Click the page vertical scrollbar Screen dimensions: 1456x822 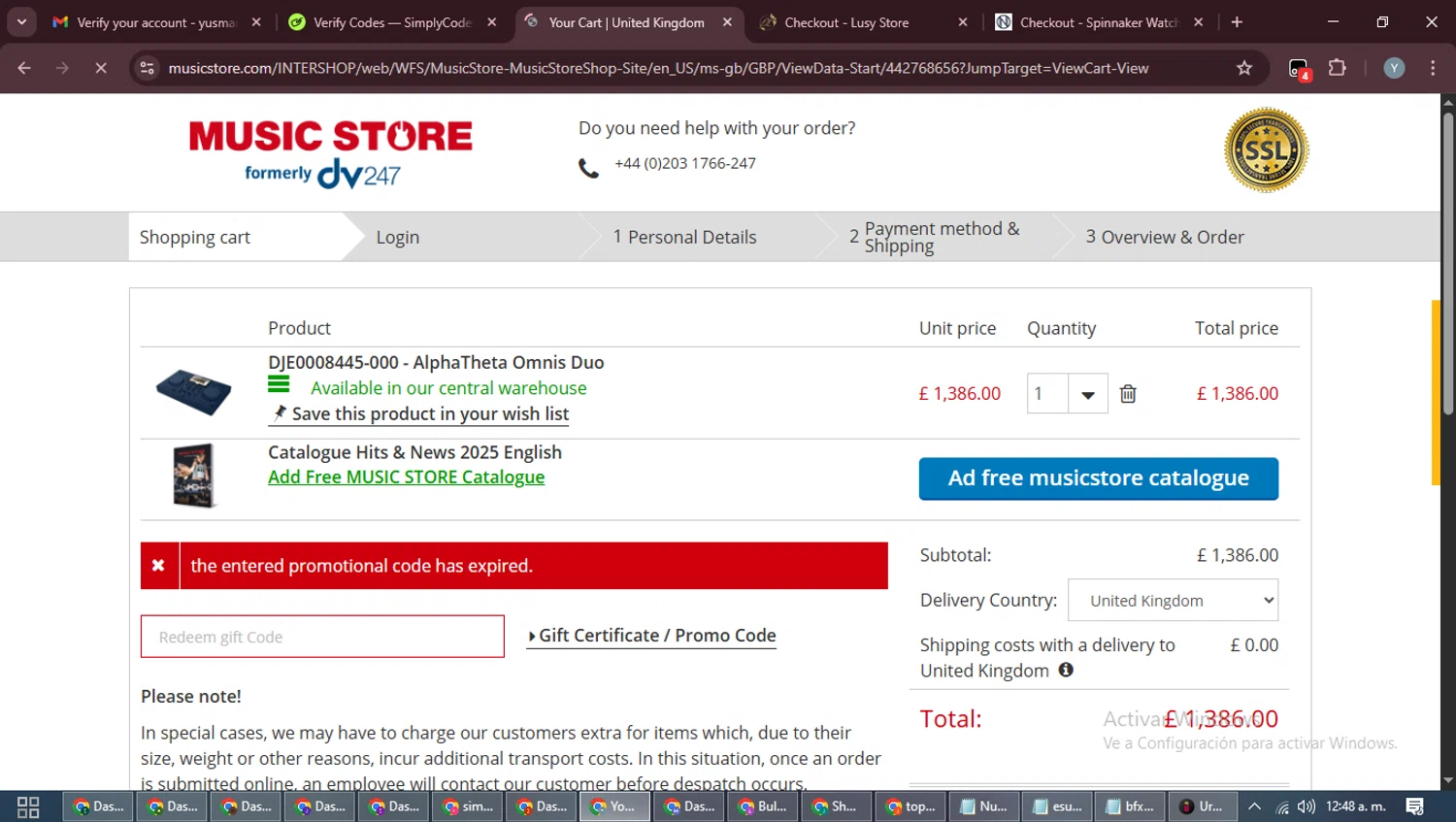pos(1447,262)
